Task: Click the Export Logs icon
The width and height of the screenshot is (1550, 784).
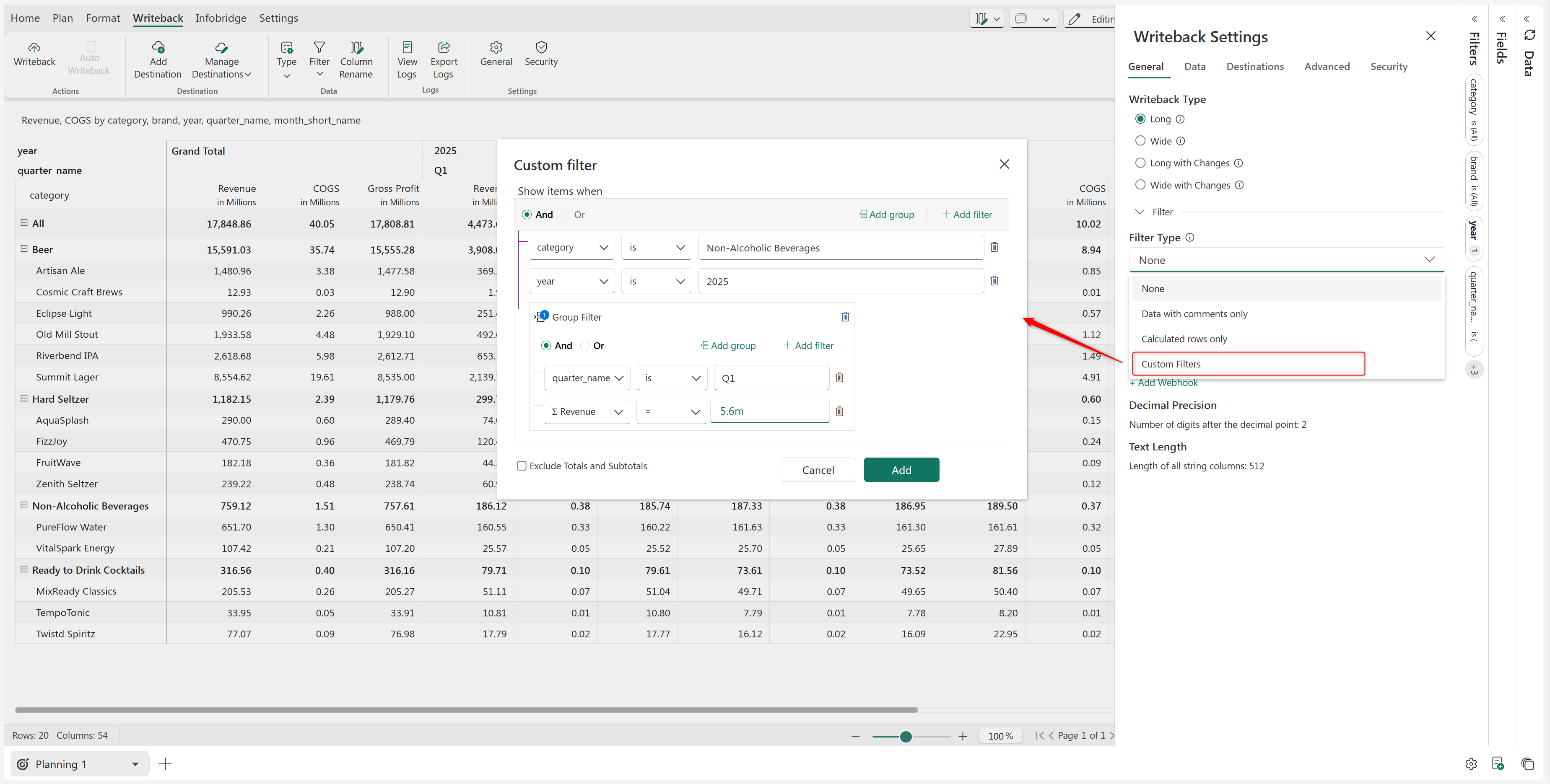Action: [444, 47]
